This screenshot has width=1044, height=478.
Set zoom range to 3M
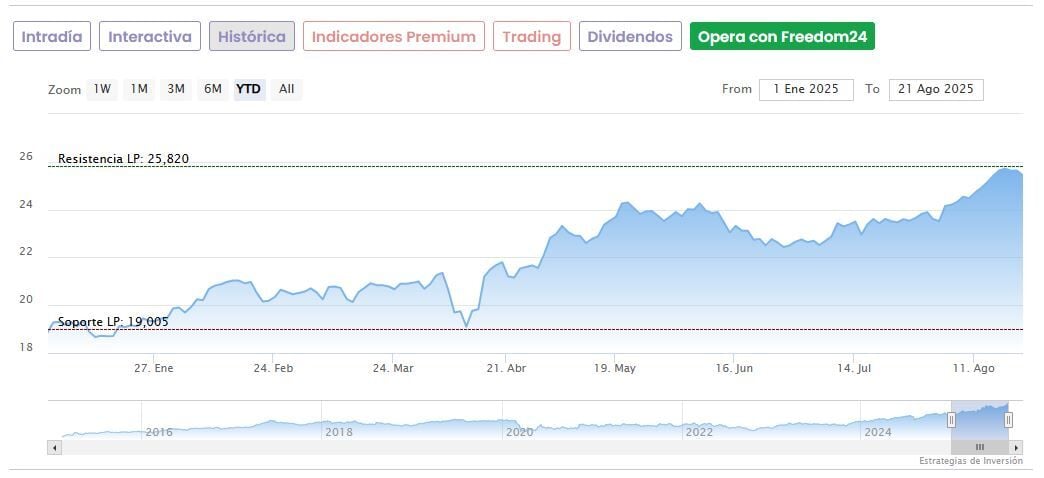coord(176,89)
